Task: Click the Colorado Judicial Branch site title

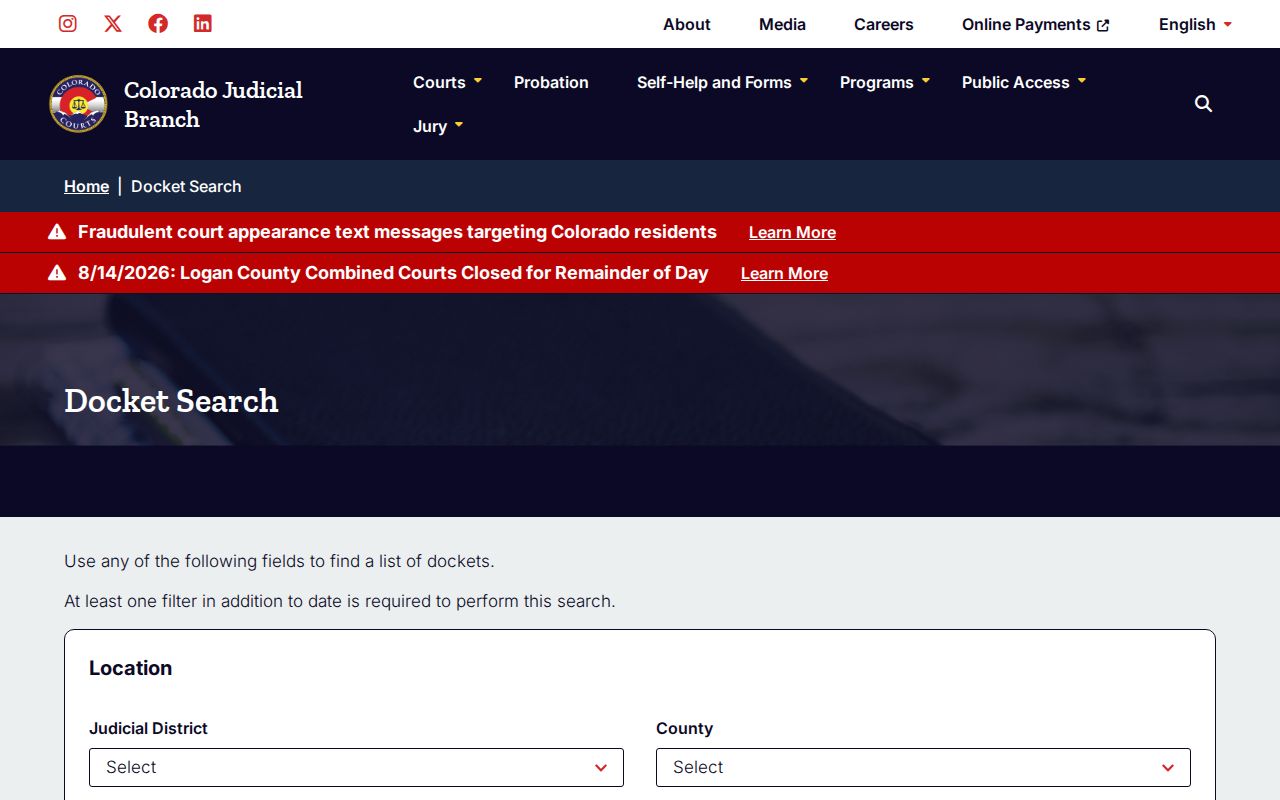Action: pyautogui.click(x=213, y=104)
